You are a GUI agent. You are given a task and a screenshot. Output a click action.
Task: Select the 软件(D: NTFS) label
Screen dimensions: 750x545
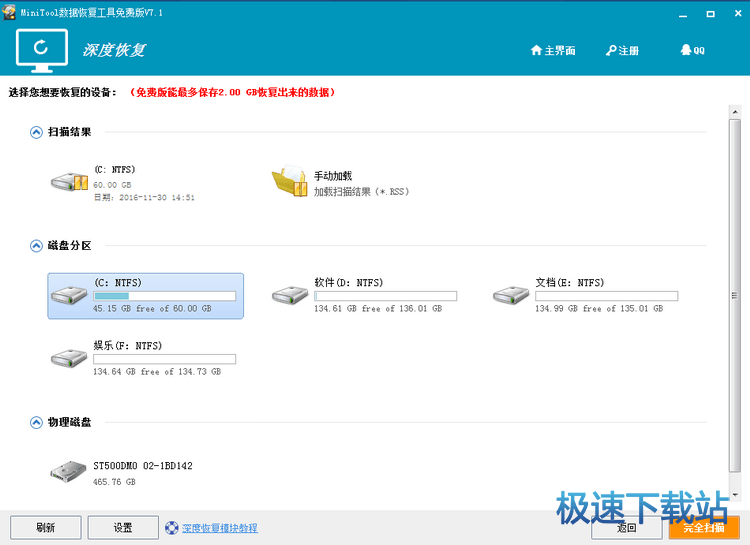pyautogui.click(x=349, y=283)
